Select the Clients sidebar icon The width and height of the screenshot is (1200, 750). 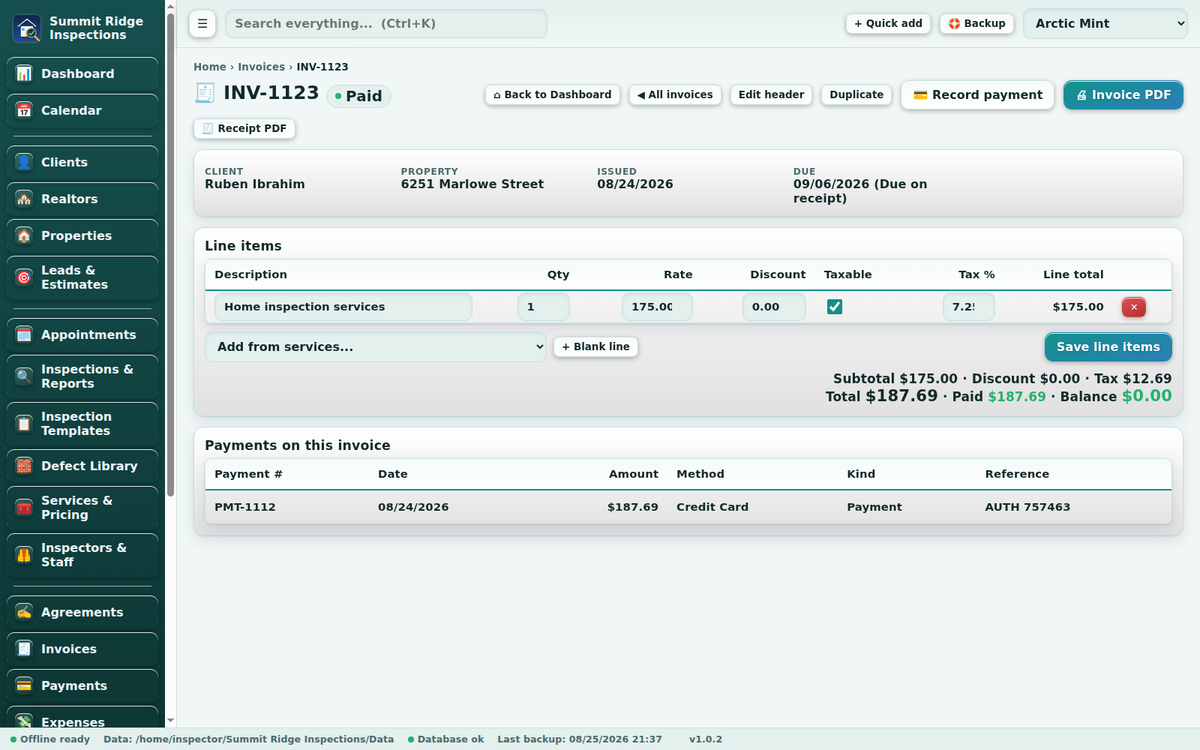pyautogui.click(x=24, y=162)
